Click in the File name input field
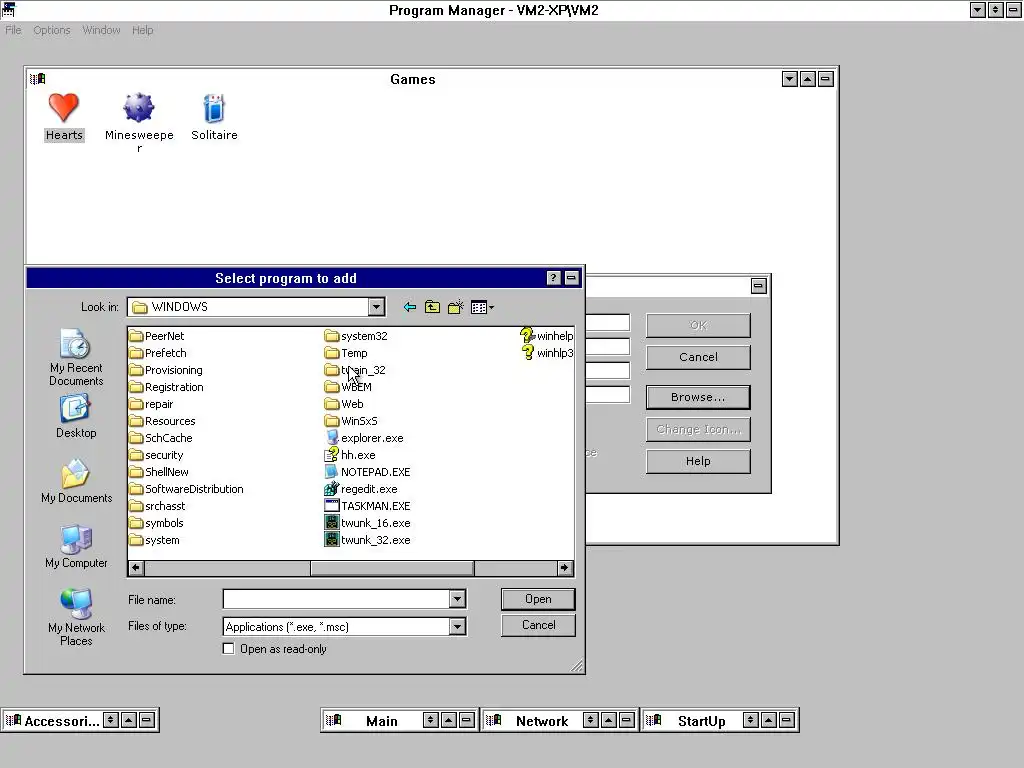Viewport: 1024px width, 768px height. [x=336, y=599]
